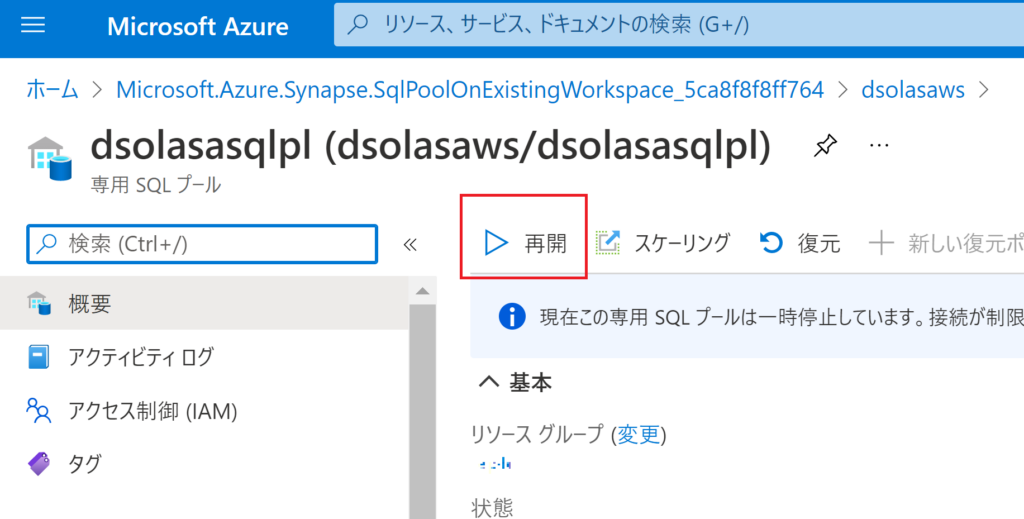1024x519 pixels.
Task: Collapse the 基本 section chevron
Action: (x=489, y=383)
